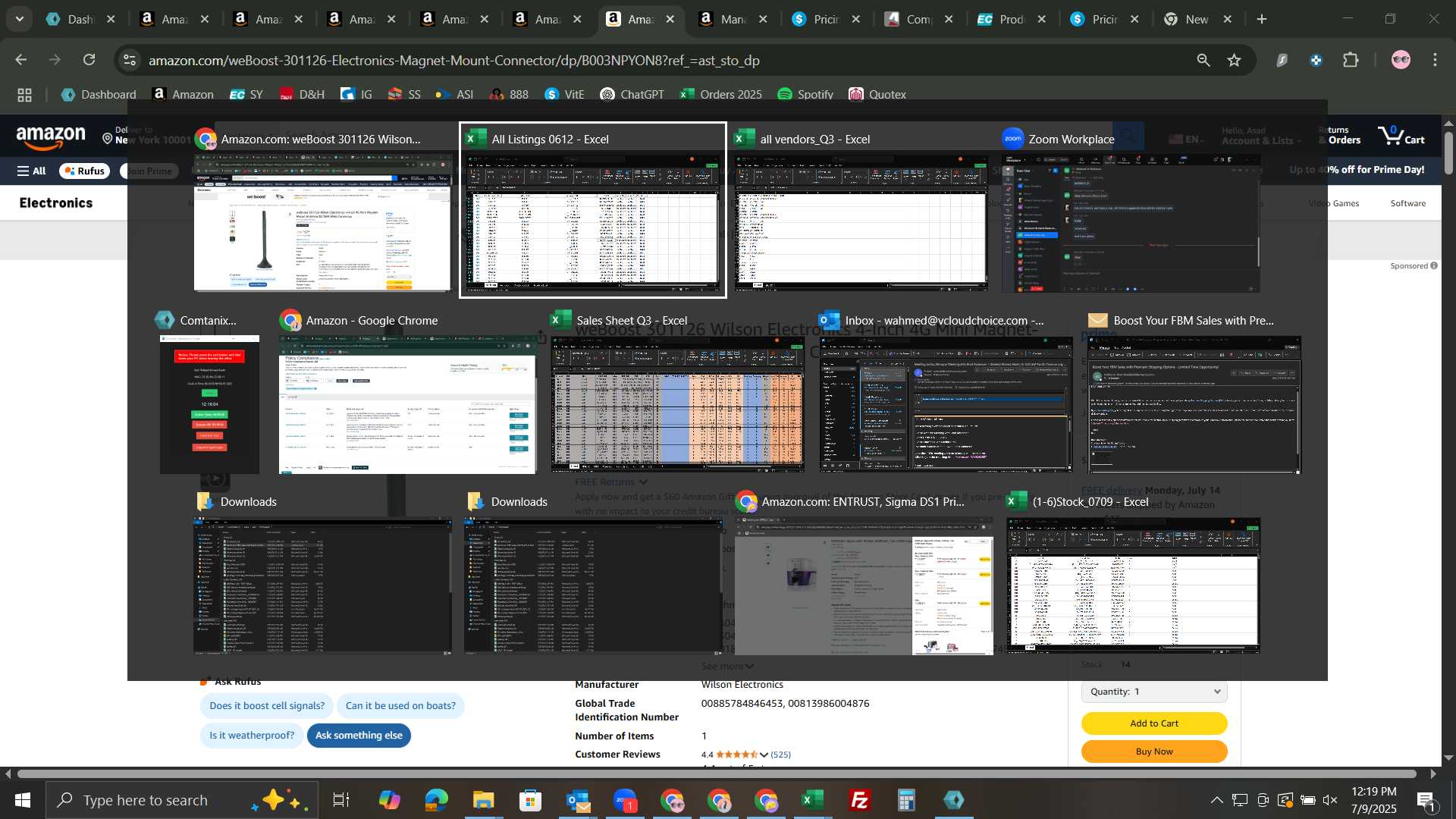Open the D&H bookmark
Image resolution: width=1456 pixels, height=819 pixels.
[302, 95]
